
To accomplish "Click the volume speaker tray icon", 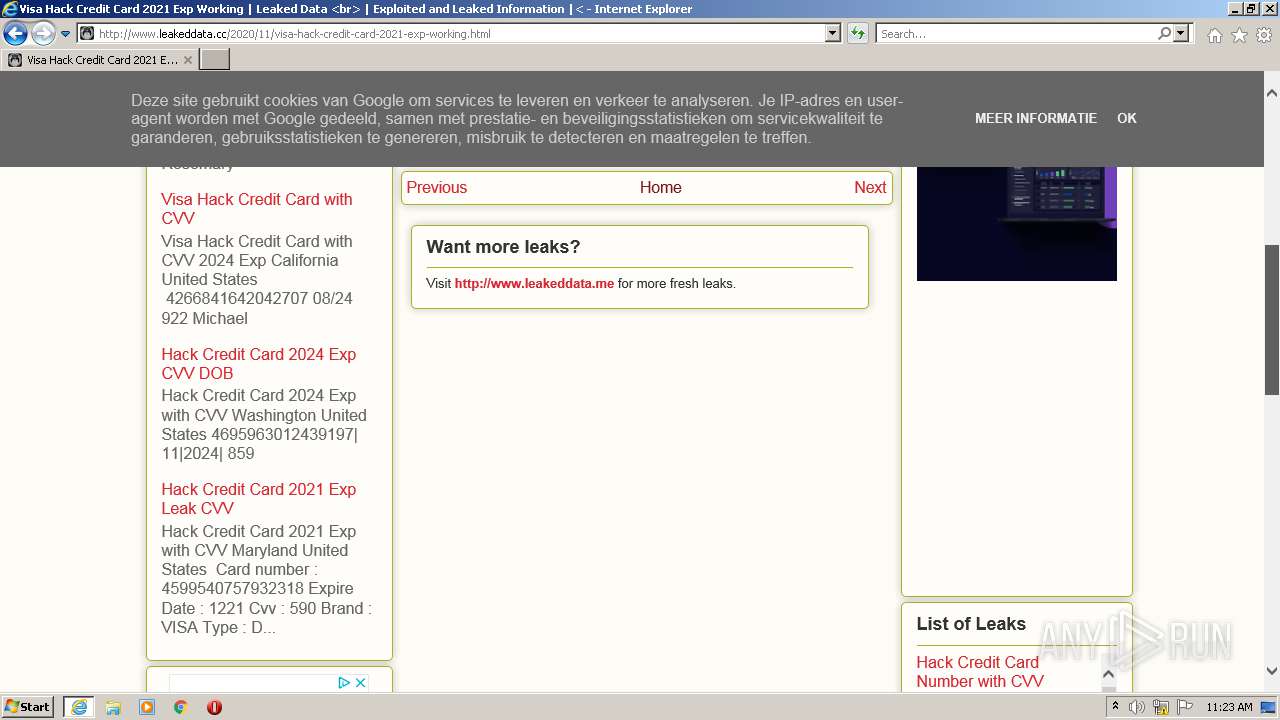I will [x=1137, y=707].
